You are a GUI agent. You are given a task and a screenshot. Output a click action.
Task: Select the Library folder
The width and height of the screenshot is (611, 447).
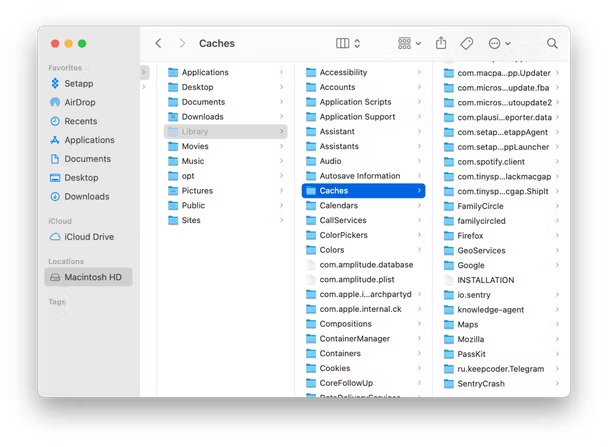(195, 132)
